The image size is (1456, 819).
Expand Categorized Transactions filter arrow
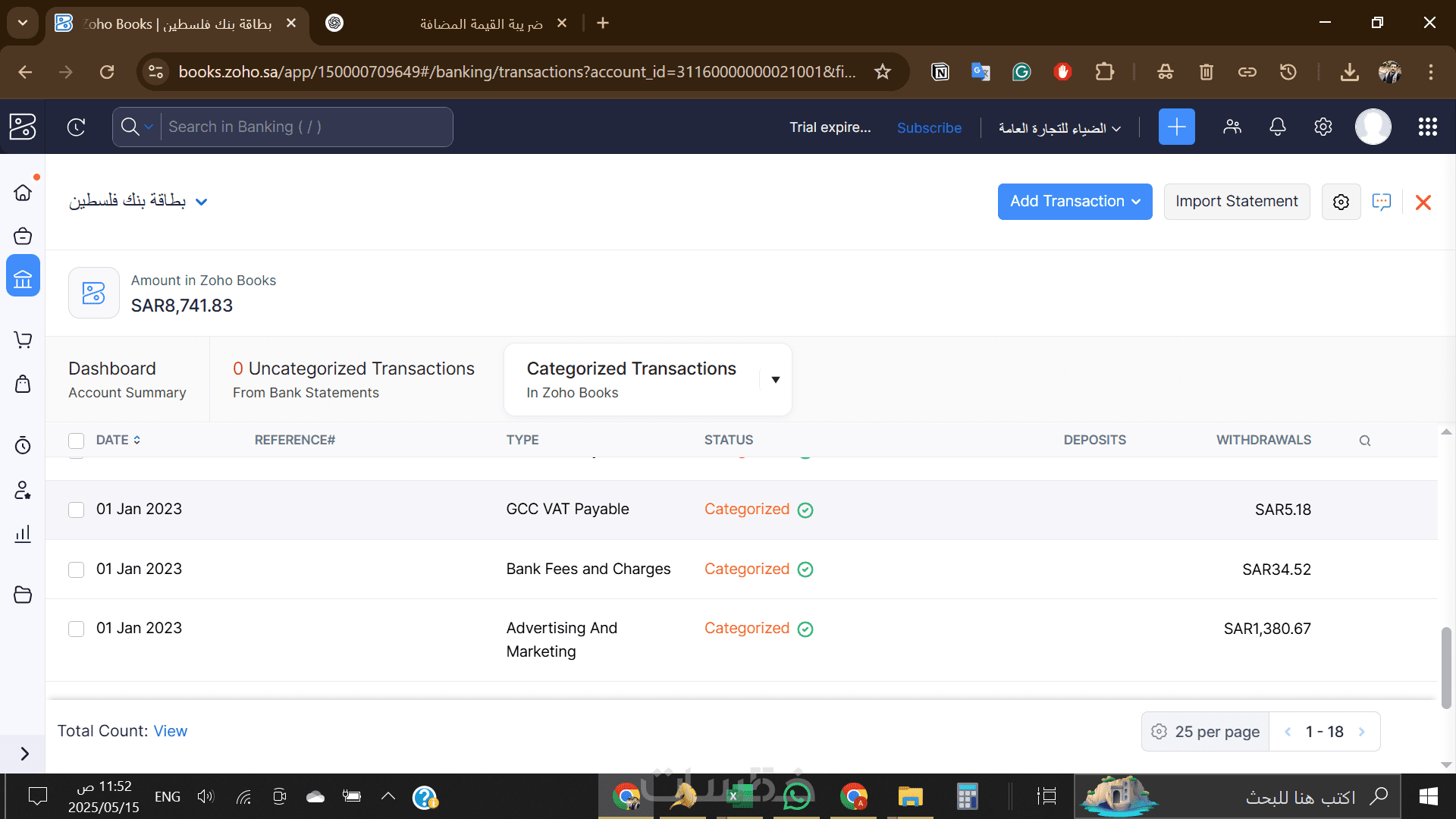775,379
